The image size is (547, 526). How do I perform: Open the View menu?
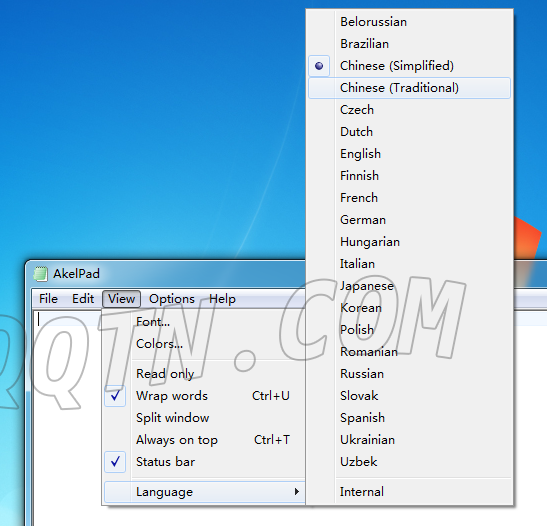coord(121,299)
